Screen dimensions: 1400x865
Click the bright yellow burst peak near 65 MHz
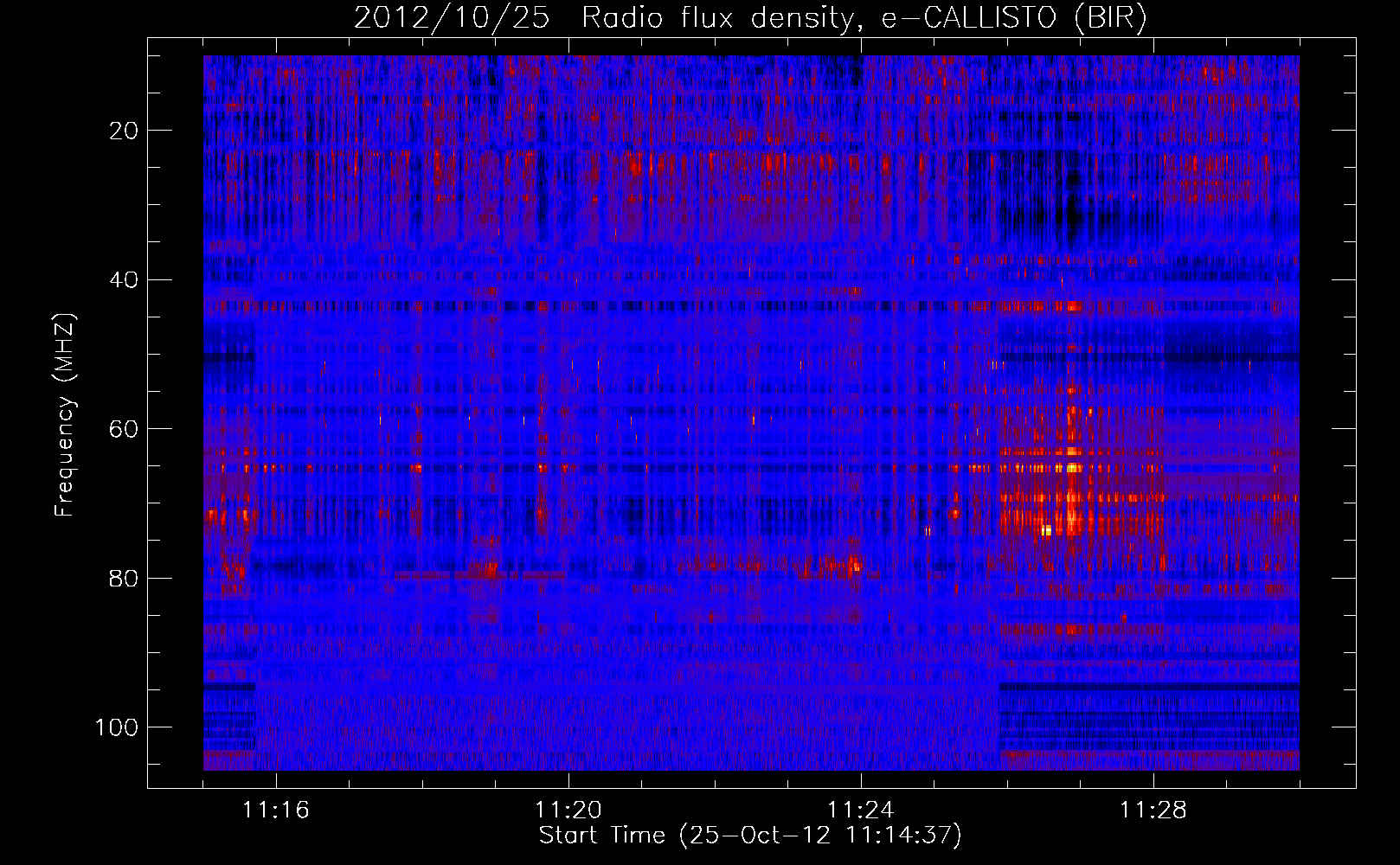pos(1073,467)
